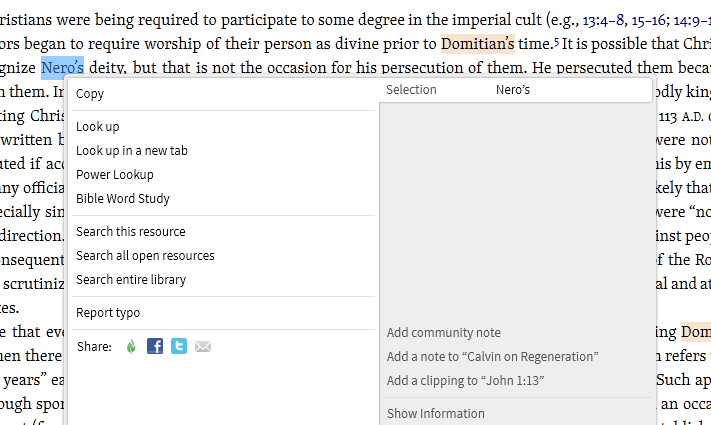Share selection by email envelope icon
The image size is (711, 425).
(203, 346)
